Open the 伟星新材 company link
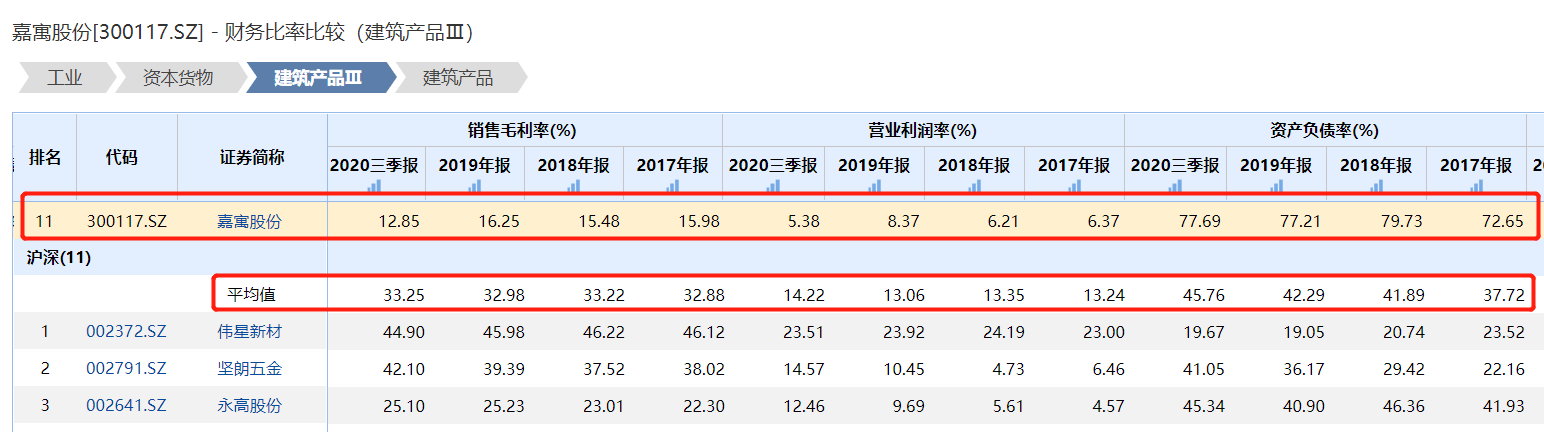 point(250,332)
